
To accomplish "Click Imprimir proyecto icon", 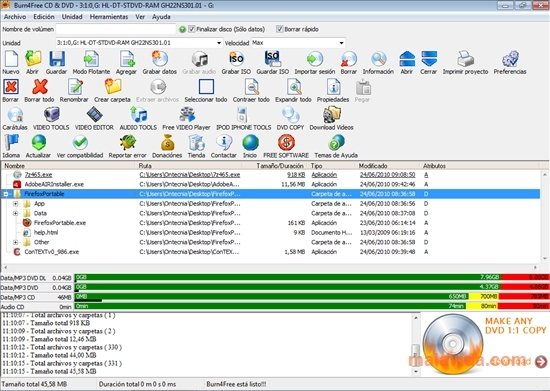I will (x=465, y=59).
